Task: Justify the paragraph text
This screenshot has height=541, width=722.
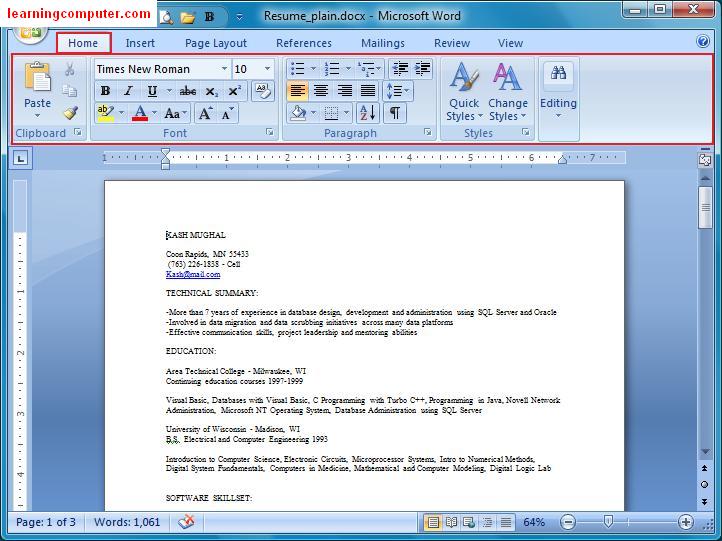Action: click(x=367, y=91)
